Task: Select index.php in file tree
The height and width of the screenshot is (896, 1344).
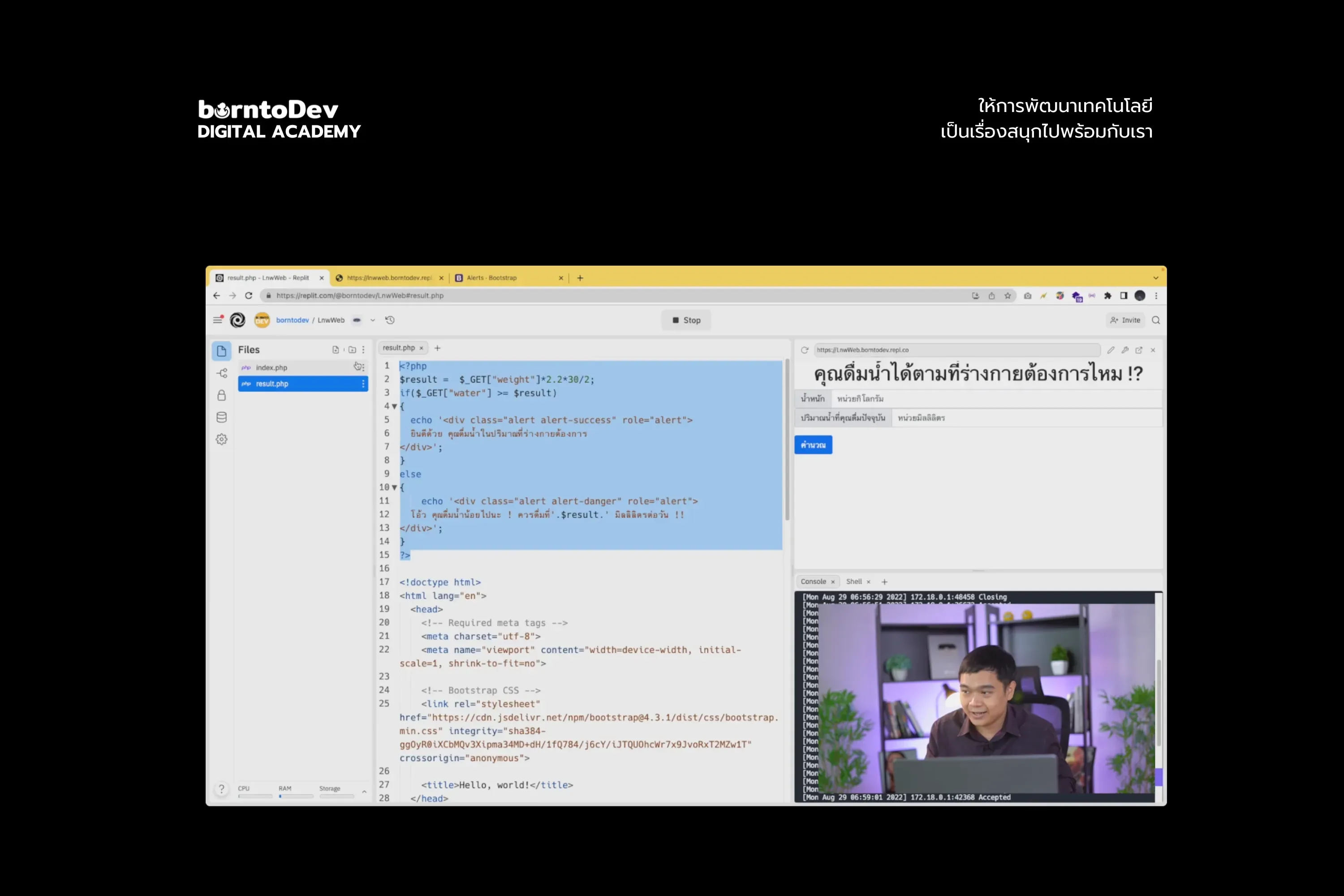Action: (272, 367)
